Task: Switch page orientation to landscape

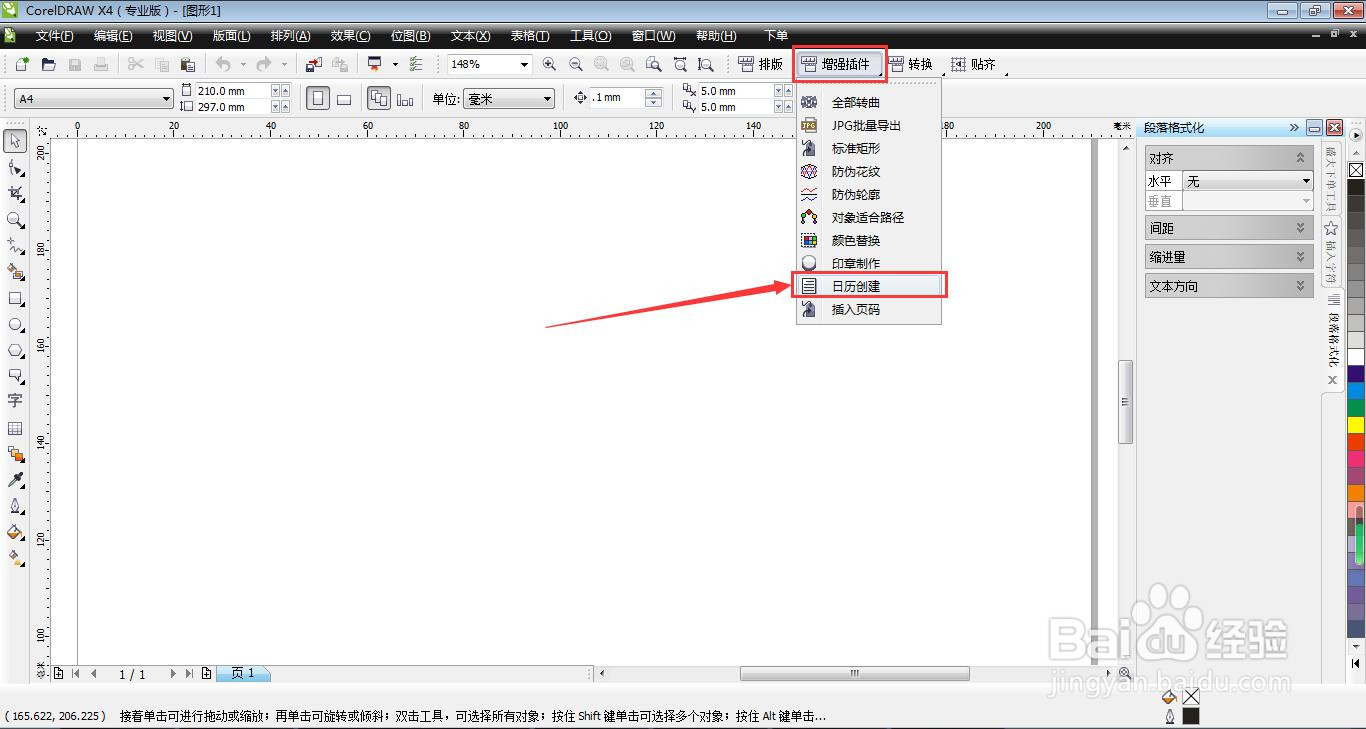Action: 344,98
